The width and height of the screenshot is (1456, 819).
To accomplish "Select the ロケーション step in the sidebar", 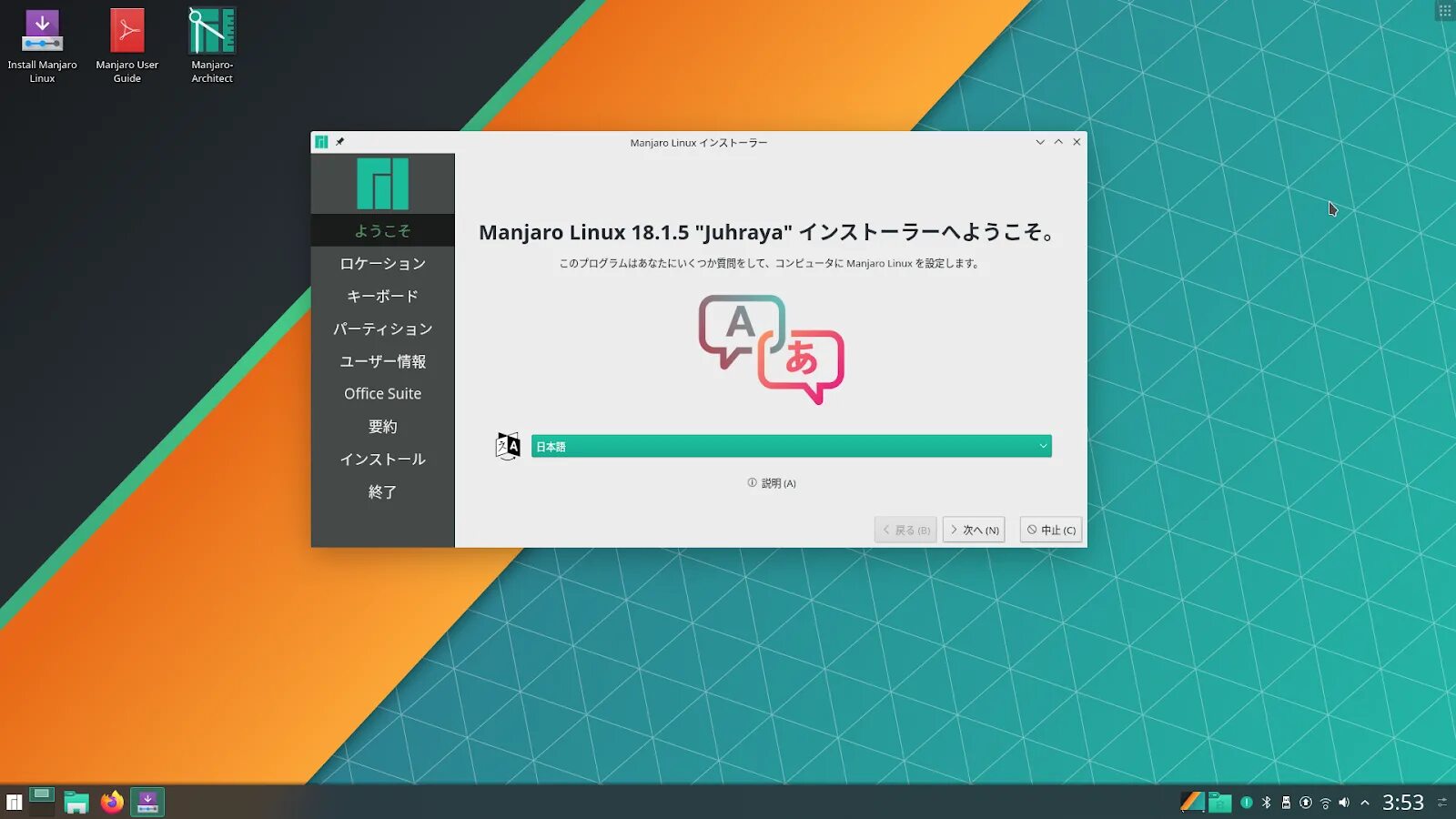I will [x=382, y=263].
